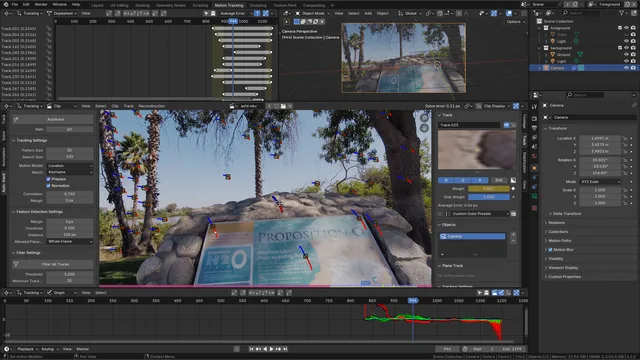640x360 pixels.
Task: Switch to the Geometry Nodes workspace tab
Action: click(171, 5)
